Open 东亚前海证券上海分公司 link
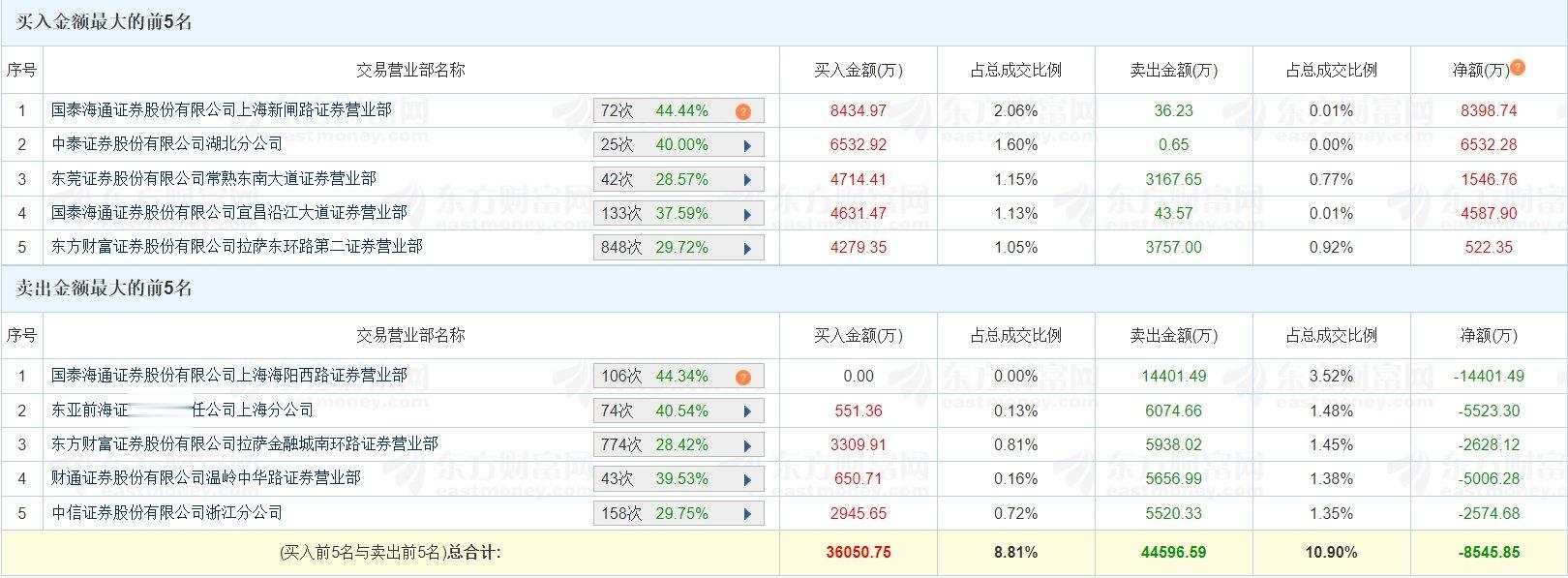Image resolution: width=1568 pixels, height=578 pixels. [183, 411]
